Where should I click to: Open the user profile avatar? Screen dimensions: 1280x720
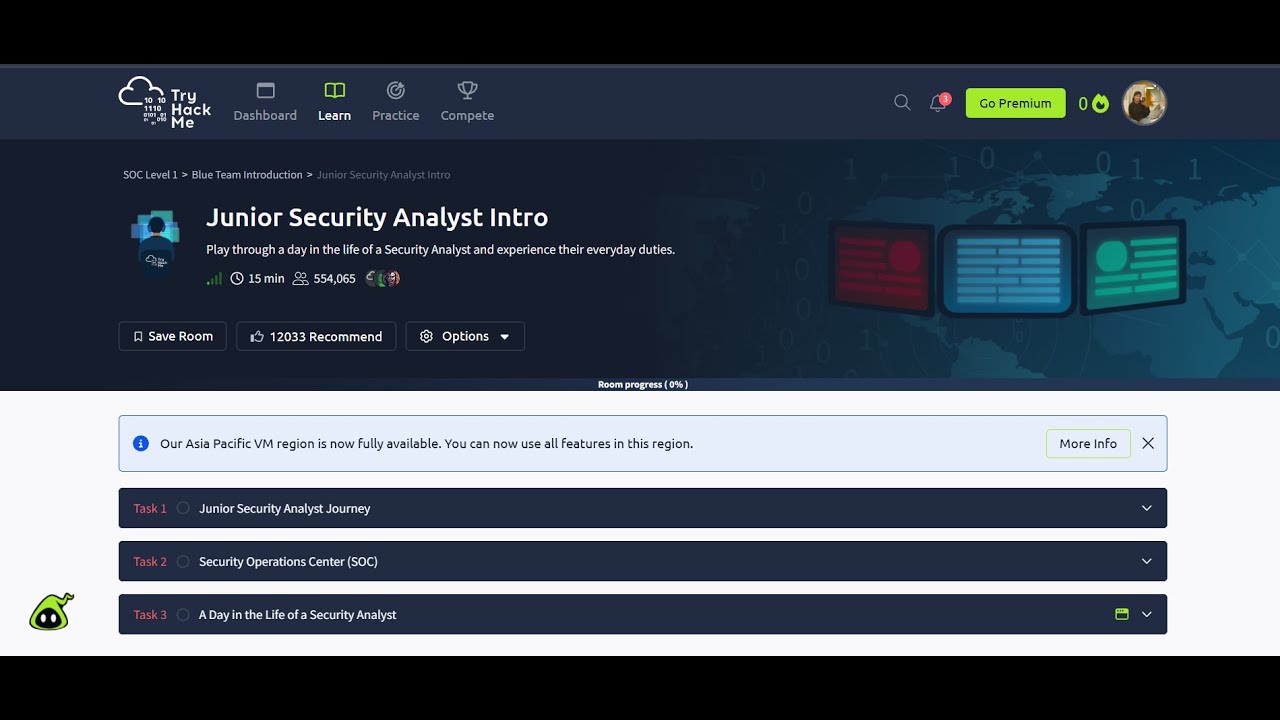click(1145, 103)
